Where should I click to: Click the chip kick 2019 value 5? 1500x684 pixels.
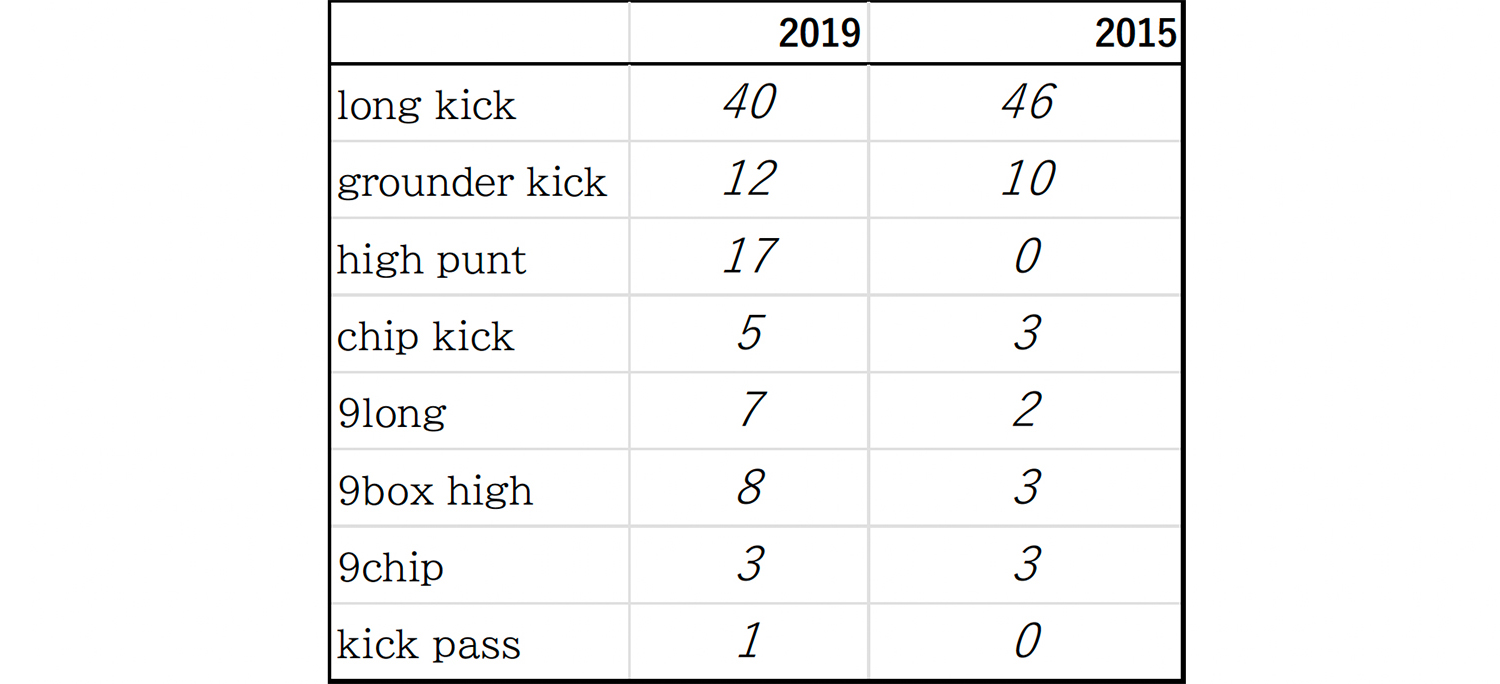click(x=749, y=334)
